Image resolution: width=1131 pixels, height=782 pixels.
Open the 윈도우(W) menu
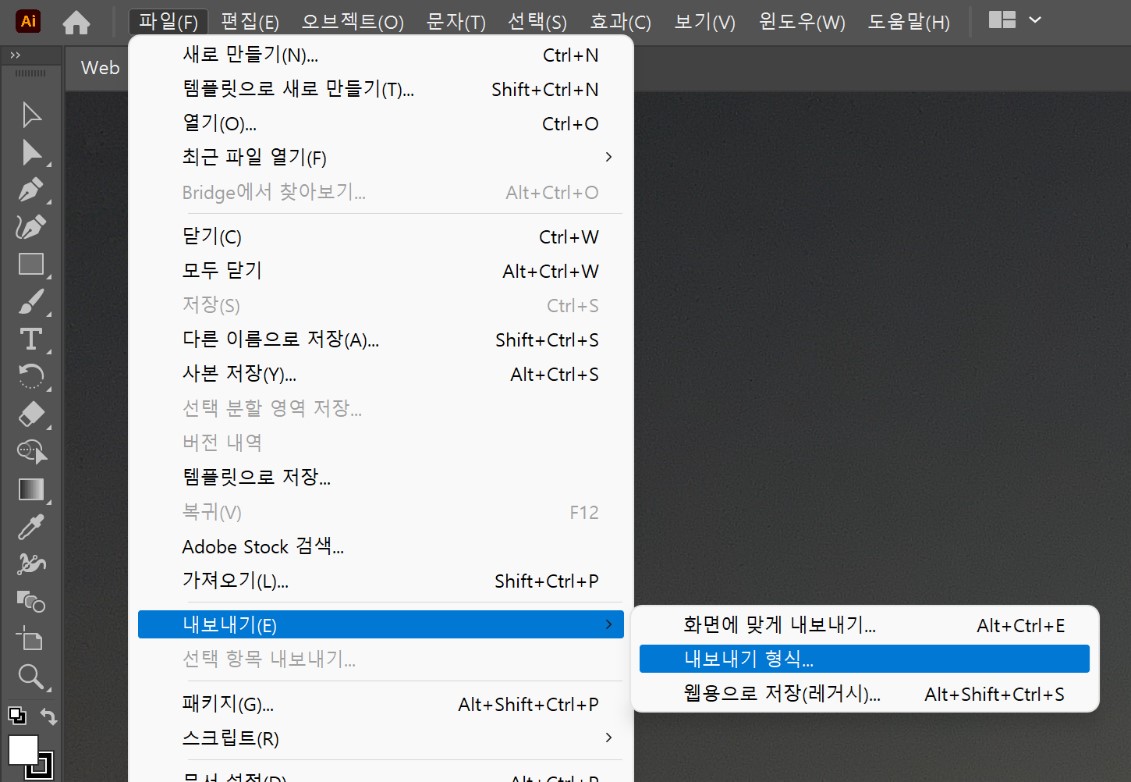(801, 22)
